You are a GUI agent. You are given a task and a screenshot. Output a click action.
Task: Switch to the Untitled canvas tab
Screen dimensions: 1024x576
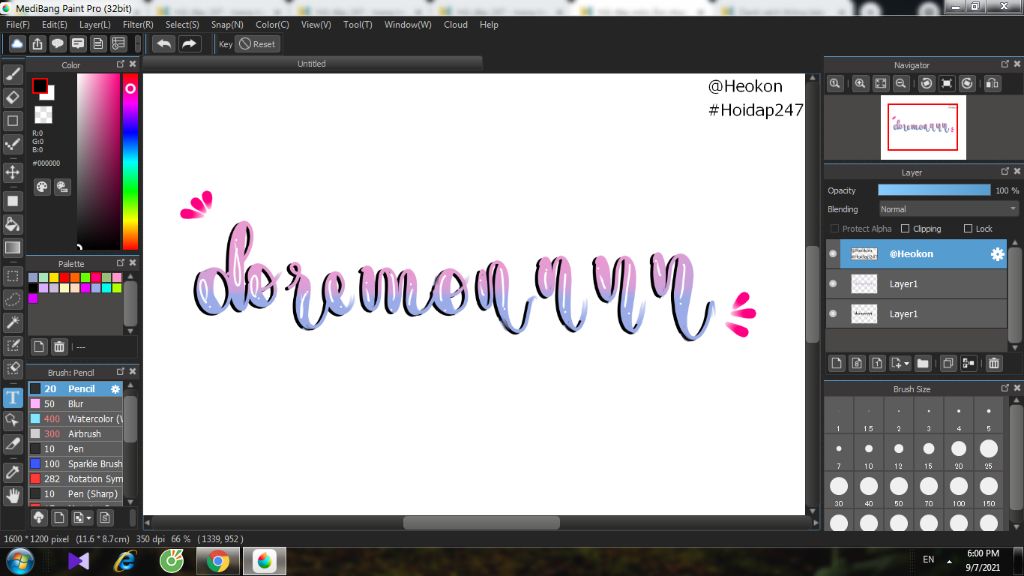pyautogui.click(x=312, y=64)
